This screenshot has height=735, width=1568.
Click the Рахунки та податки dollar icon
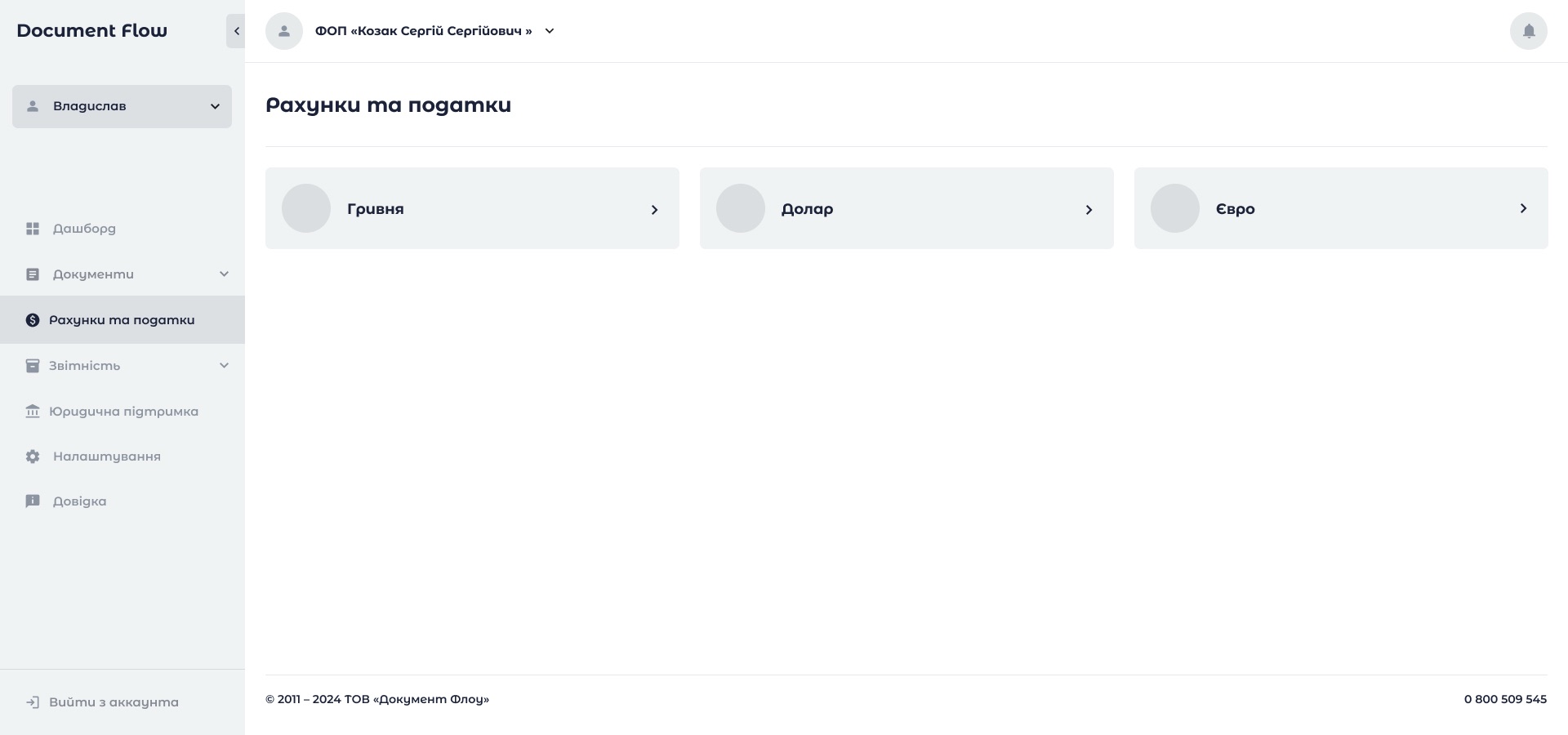[33, 320]
